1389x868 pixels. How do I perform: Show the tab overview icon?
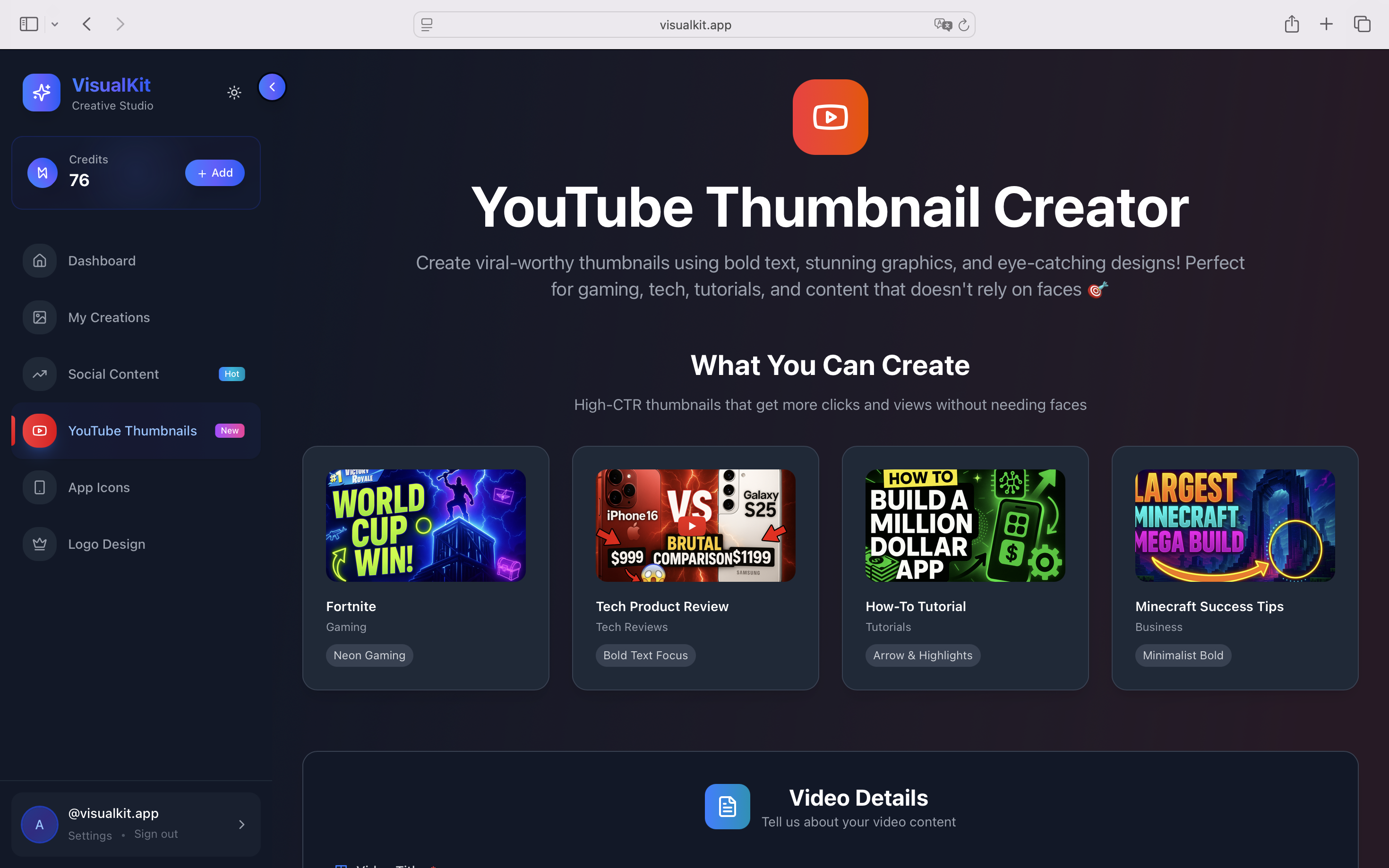point(1362,24)
